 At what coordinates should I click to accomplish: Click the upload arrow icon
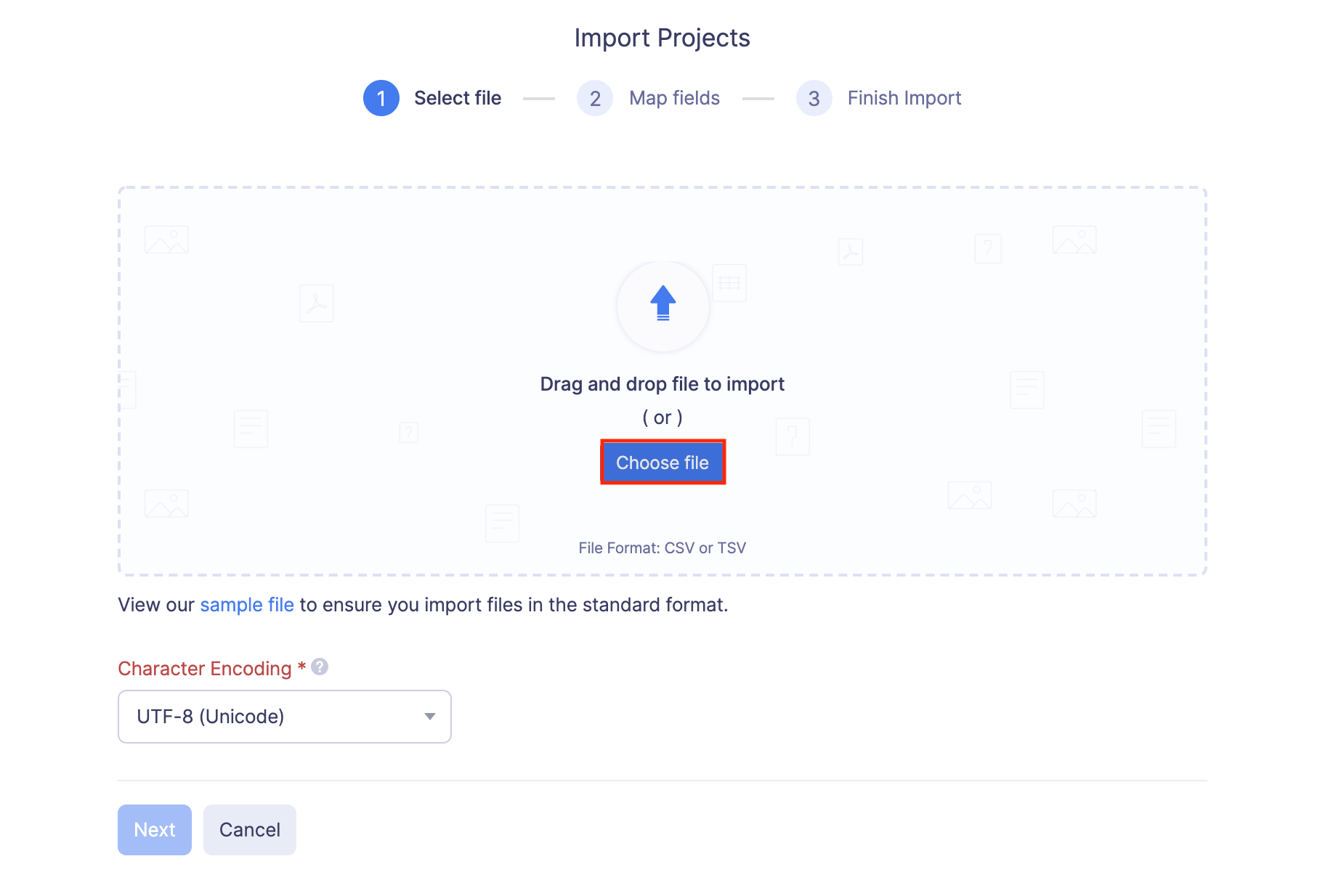point(662,305)
